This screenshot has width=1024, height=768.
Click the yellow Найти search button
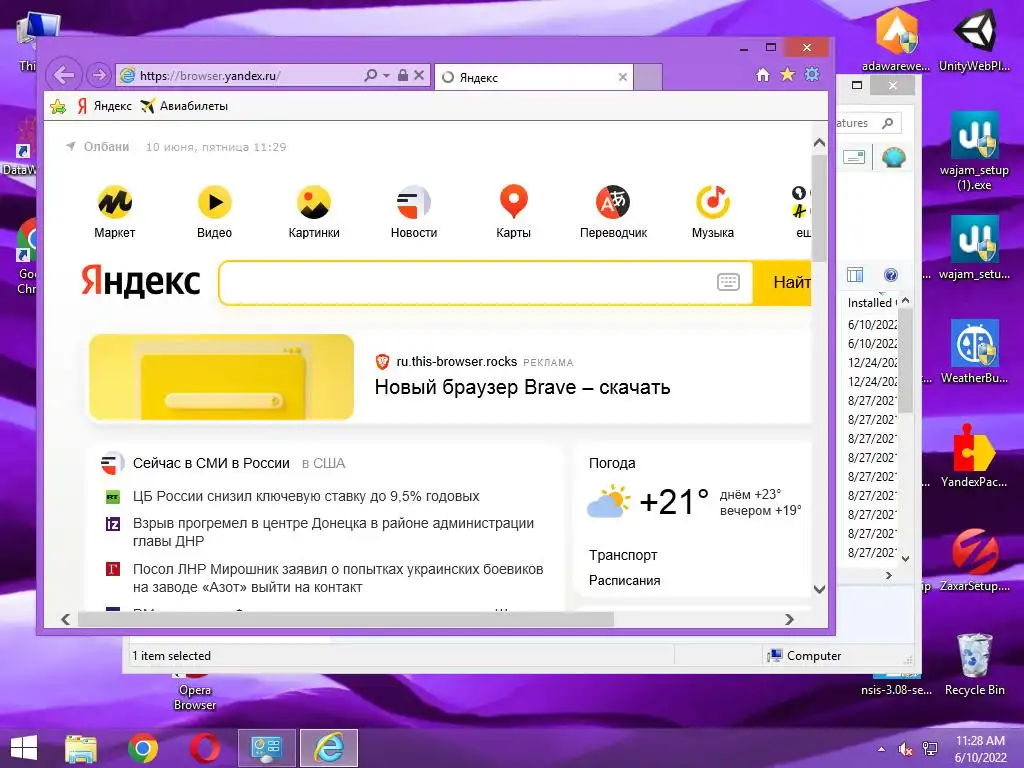click(x=782, y=283)
